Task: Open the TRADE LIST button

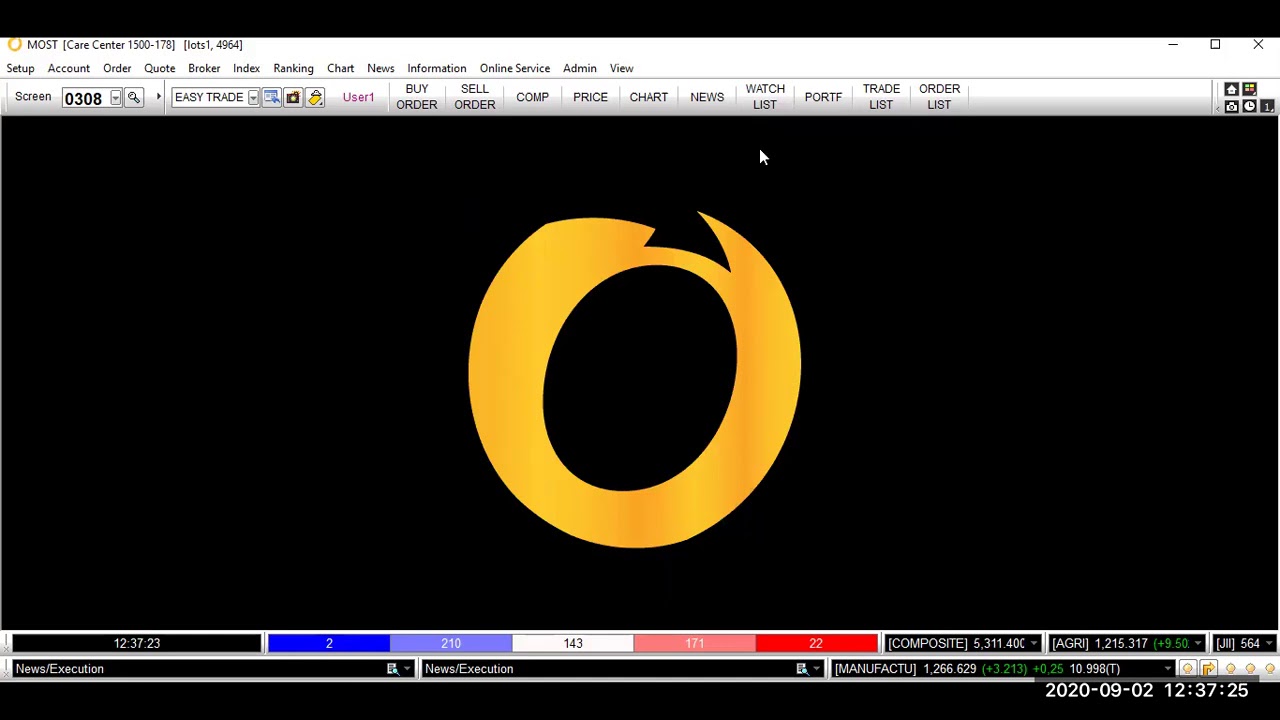Action: (x=880, y=97)
